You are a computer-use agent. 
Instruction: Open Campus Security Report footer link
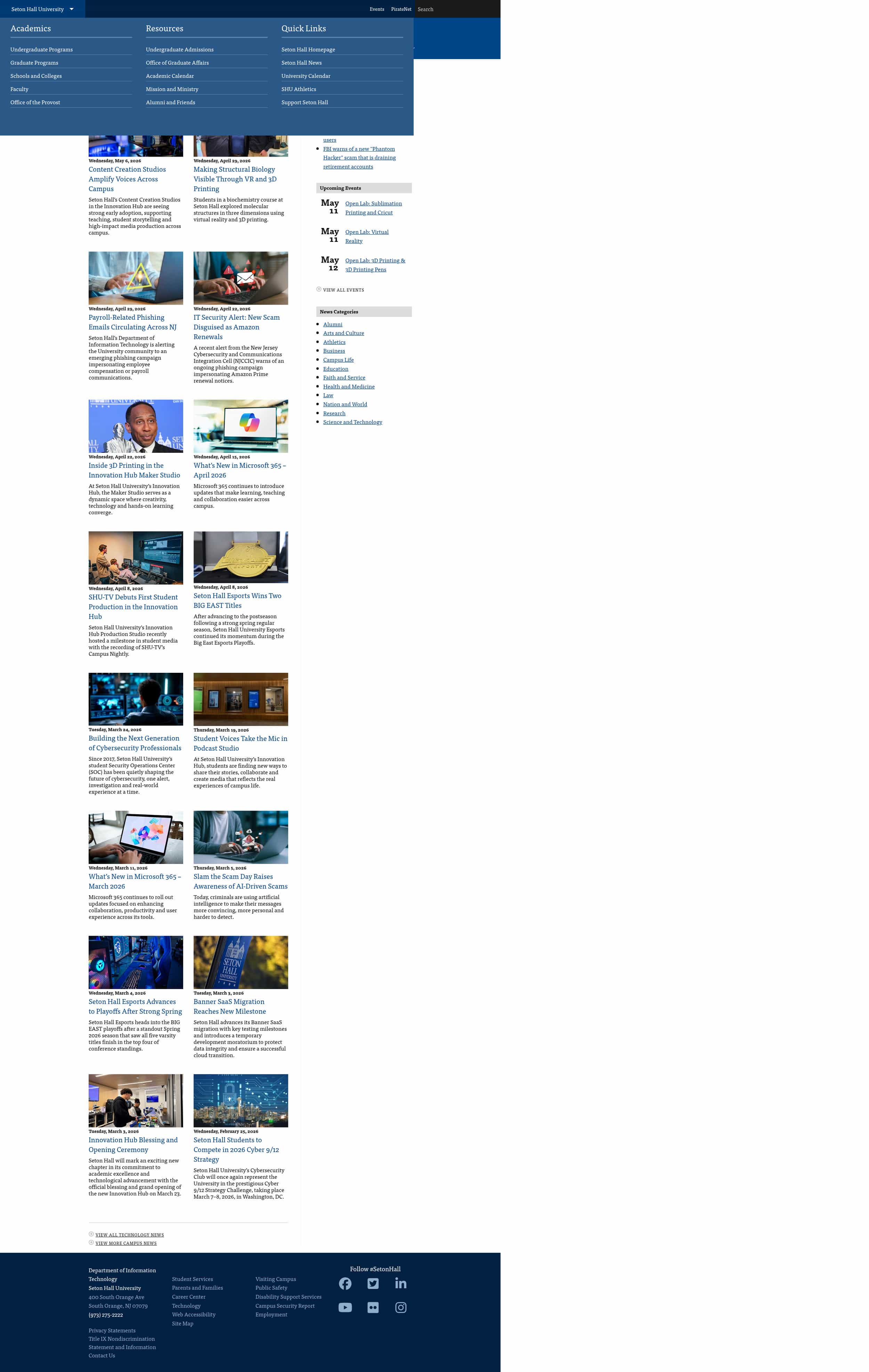[284, 1306]
